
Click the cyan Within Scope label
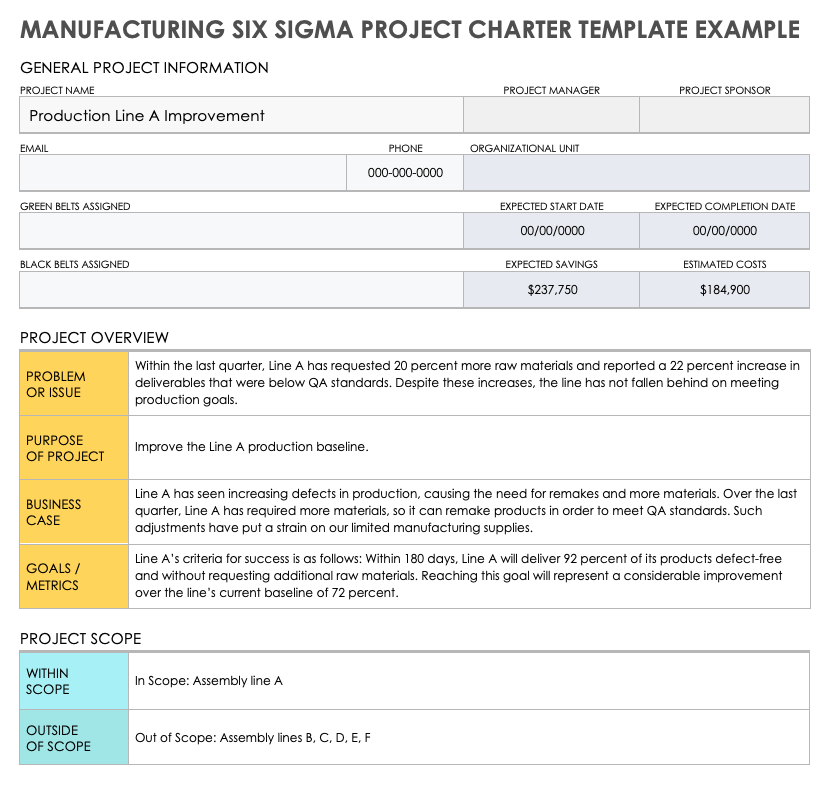(x=74, y=681)
